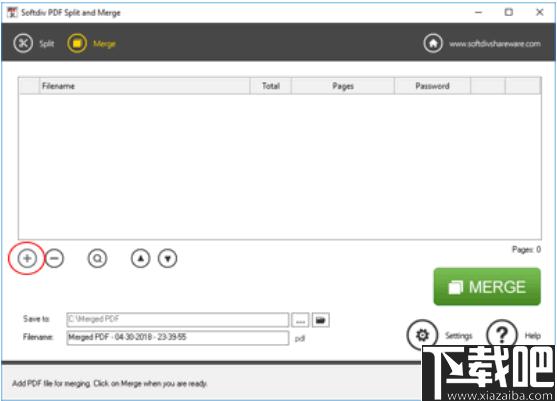Switch to the Split tab label
Image resolution: width=557 pixels, height=401 pixels.
tap(47, 44)
